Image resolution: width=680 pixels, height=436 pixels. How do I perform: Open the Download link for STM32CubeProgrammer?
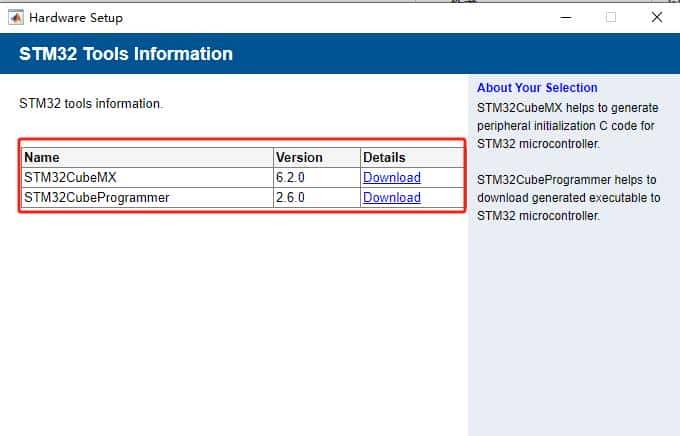pos(391,198)
